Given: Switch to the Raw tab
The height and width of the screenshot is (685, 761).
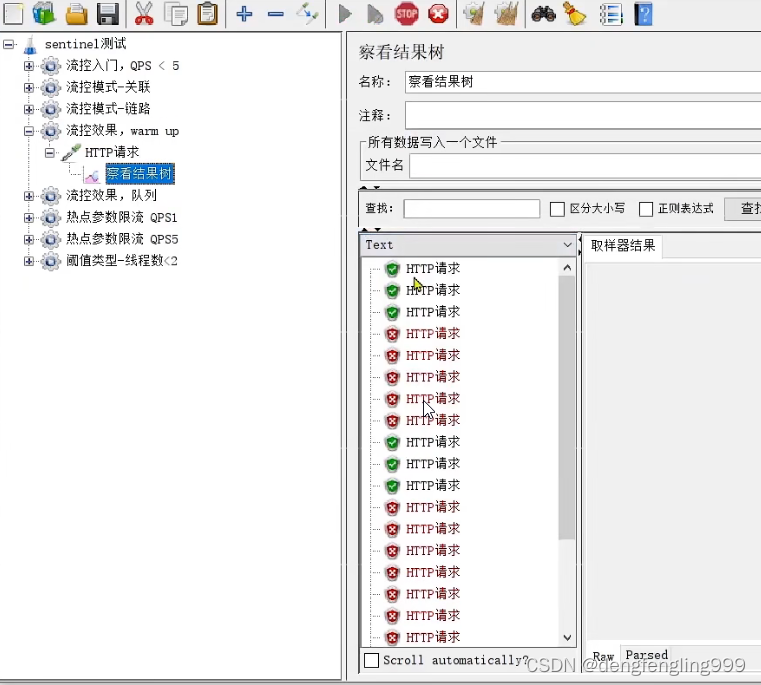Looking at the screenshot, I should (603, 656).
